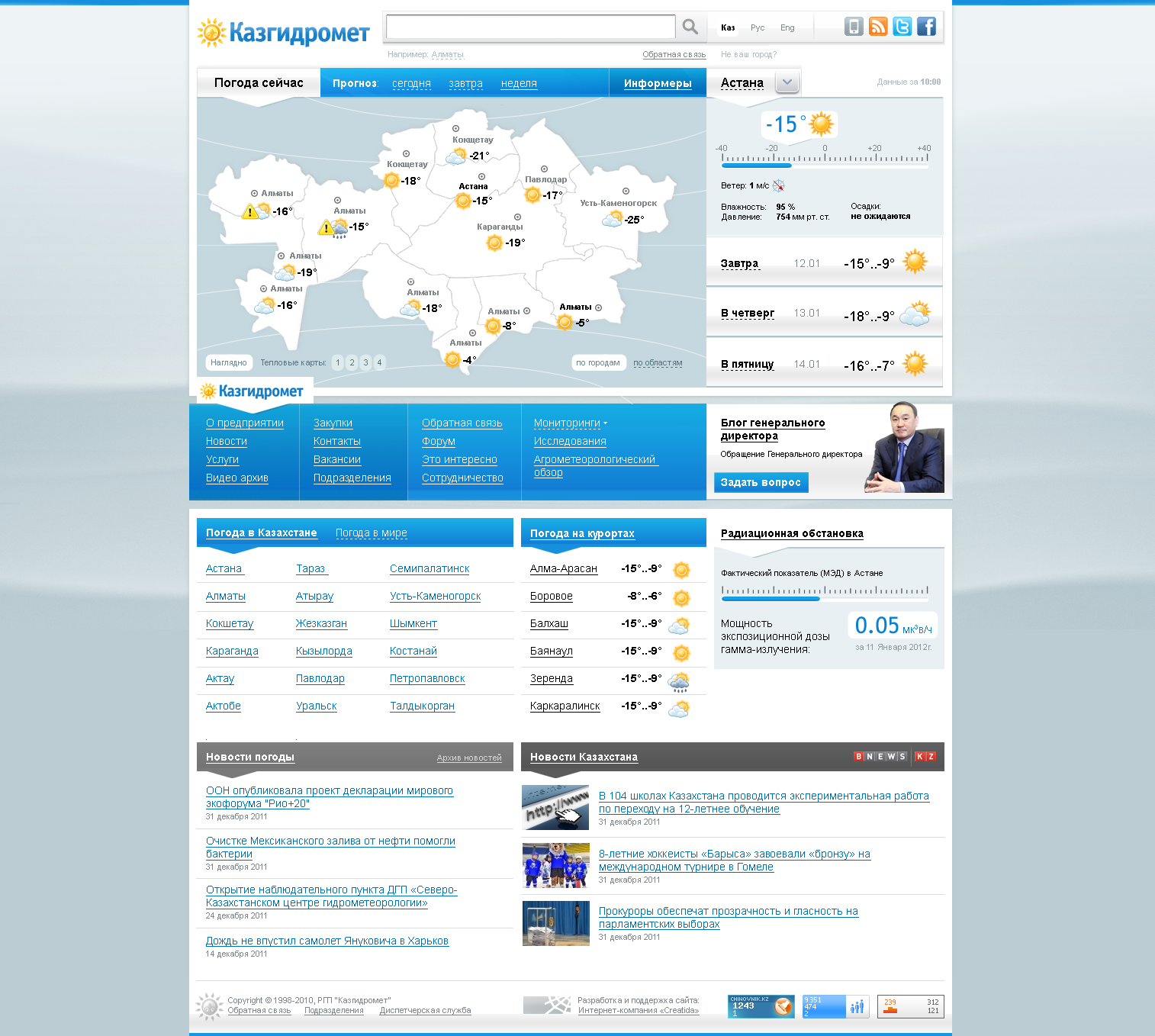Select the сегодня forecast tab
Image resolution: width=1155 pixels, height=1036 pixels.
coord(411,83)
